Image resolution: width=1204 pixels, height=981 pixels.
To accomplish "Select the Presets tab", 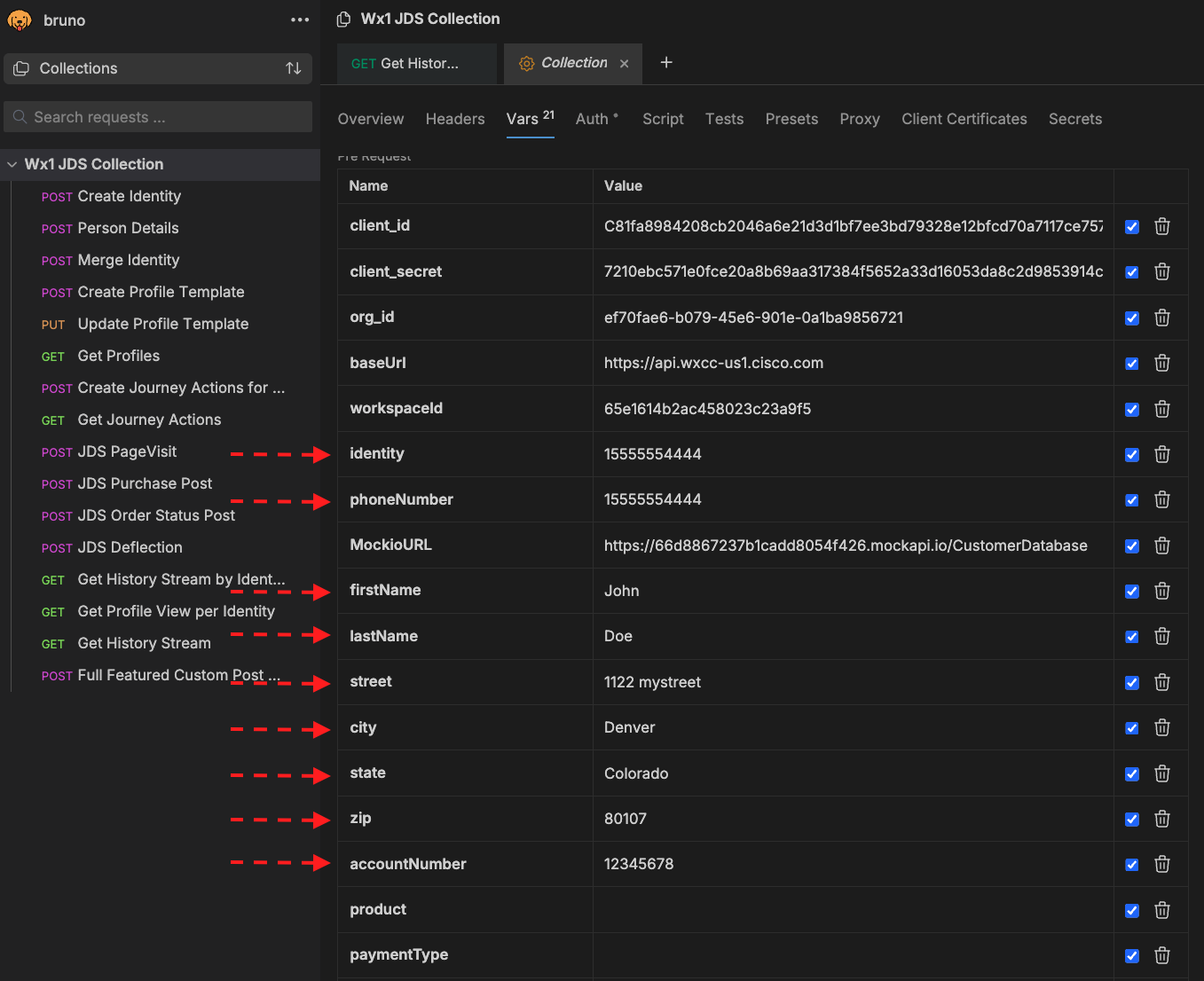I will point(792,119).
